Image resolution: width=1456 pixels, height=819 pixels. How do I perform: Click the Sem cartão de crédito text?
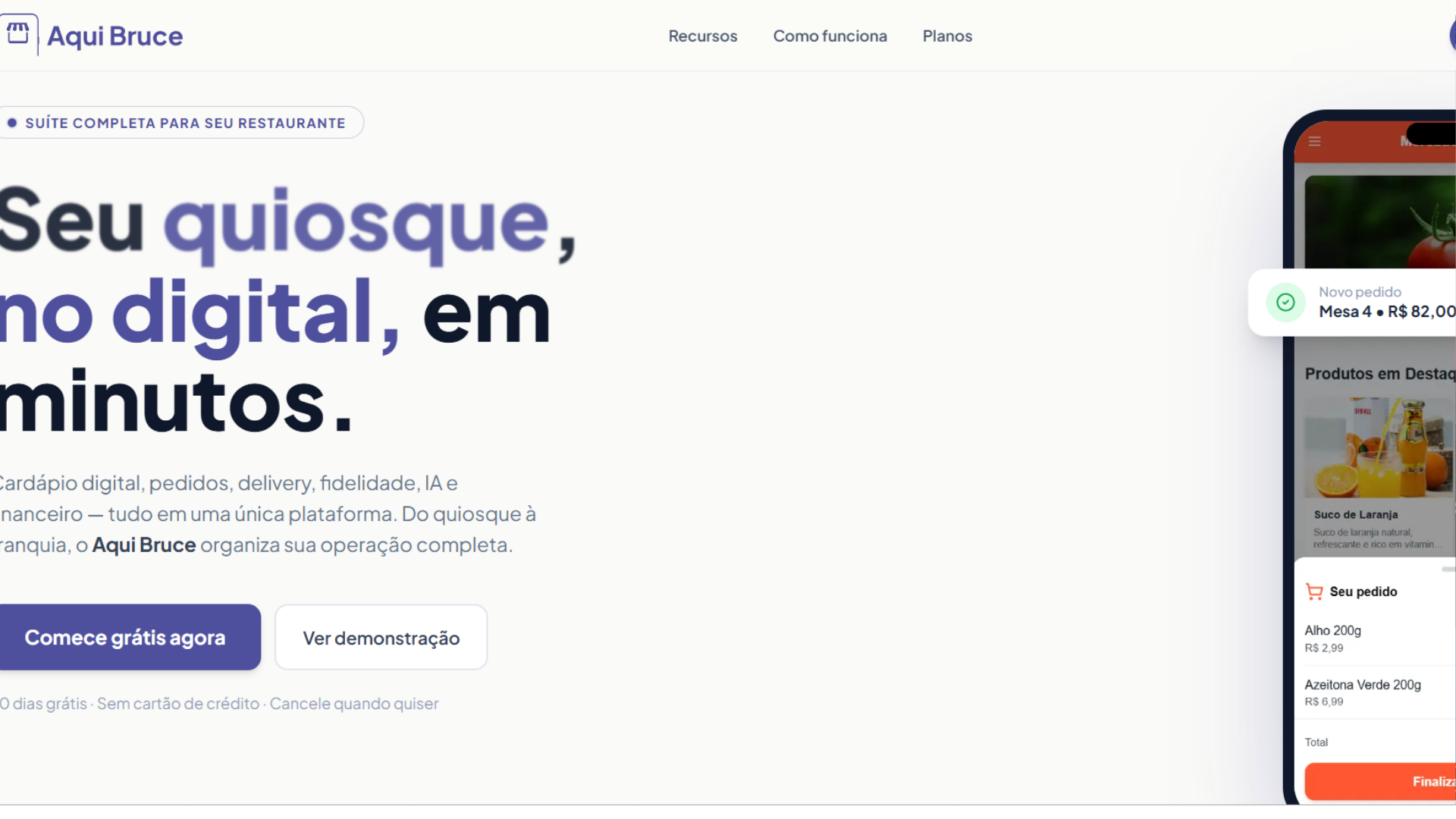pyautogui.click(x=178, y=704)
